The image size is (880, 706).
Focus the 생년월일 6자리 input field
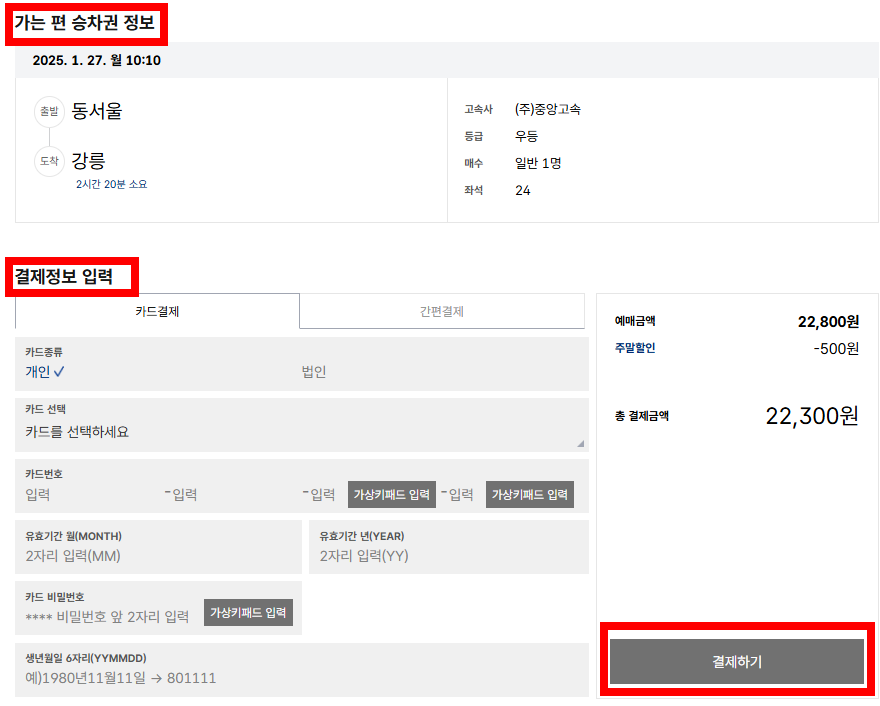tap(302, 671)
